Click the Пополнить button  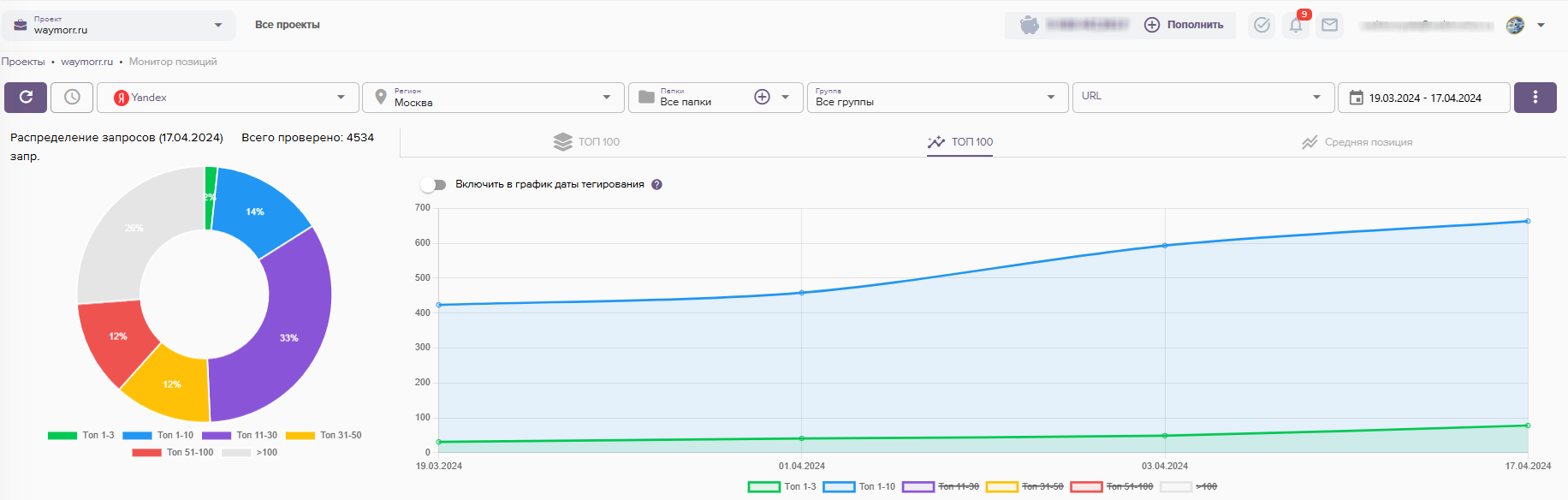point(1185,25)
